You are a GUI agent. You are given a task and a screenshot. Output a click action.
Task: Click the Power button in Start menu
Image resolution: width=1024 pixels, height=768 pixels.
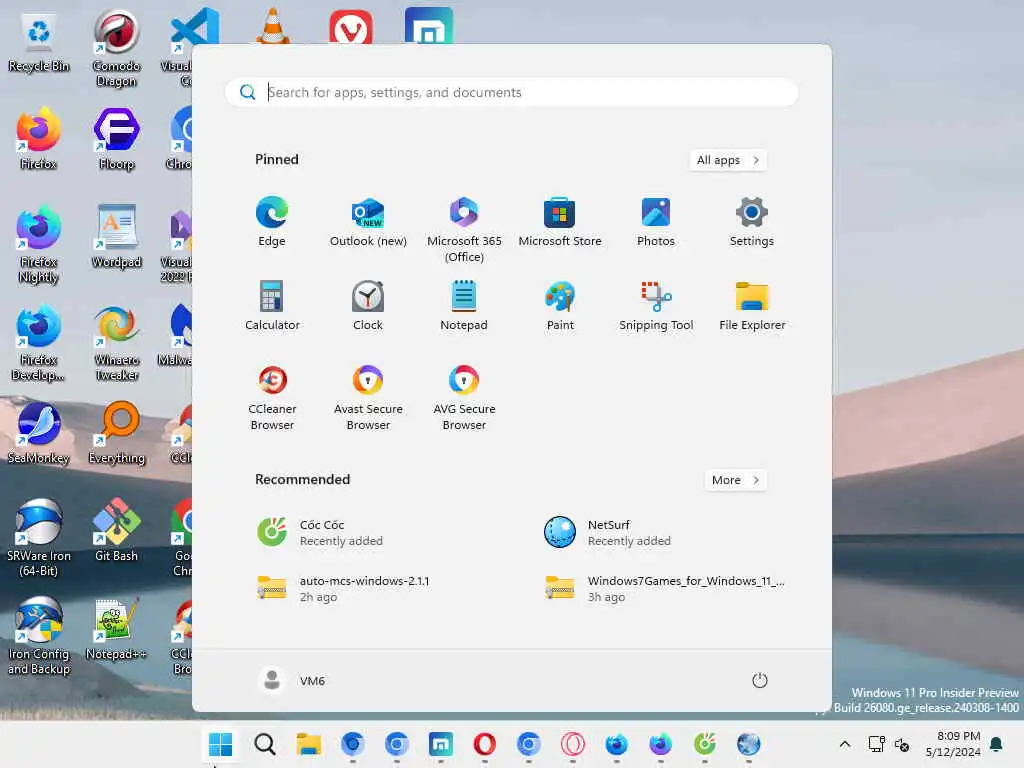click(x=760, y=680)
